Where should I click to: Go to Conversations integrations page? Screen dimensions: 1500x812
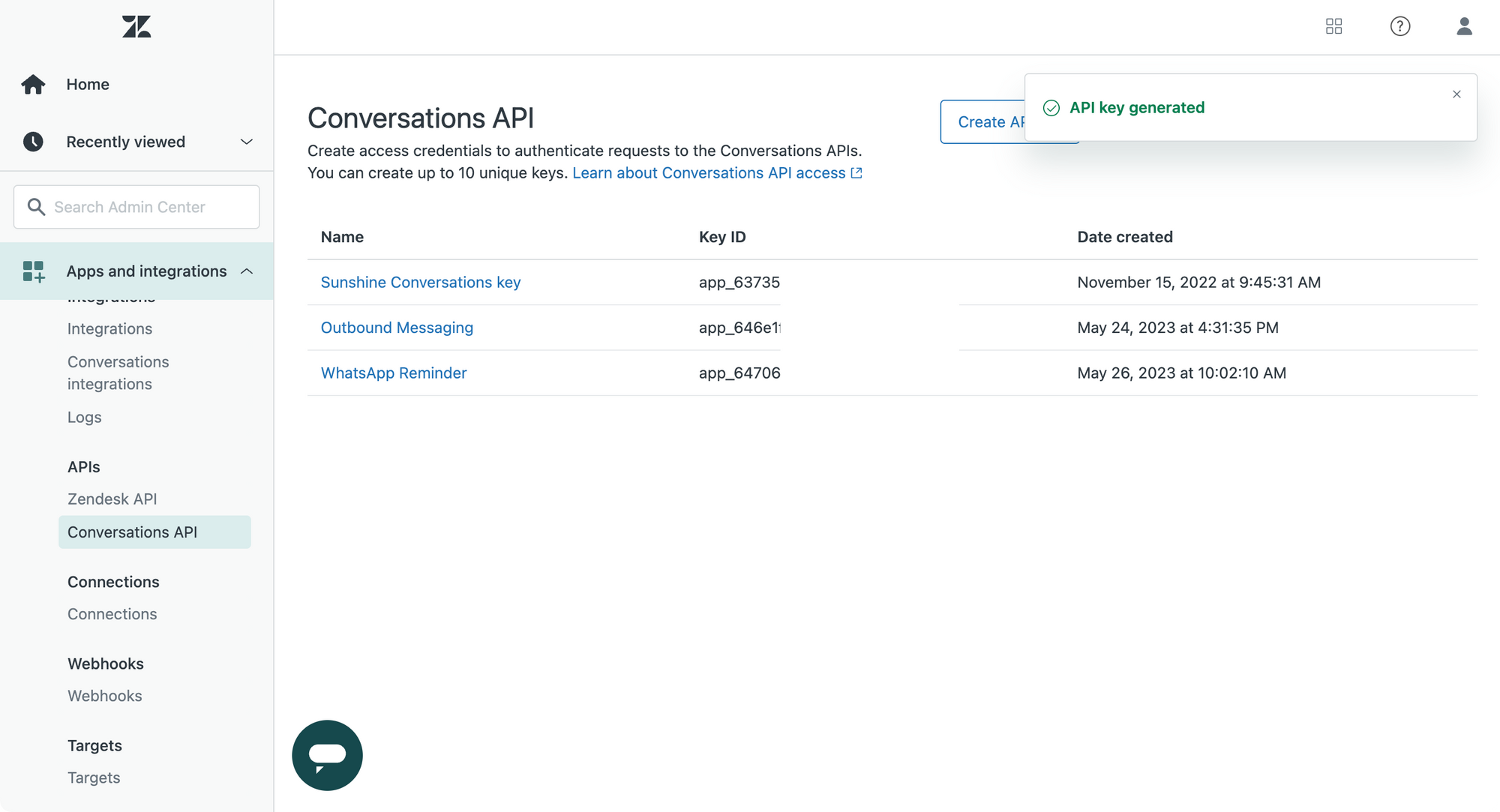coord(118,373)
